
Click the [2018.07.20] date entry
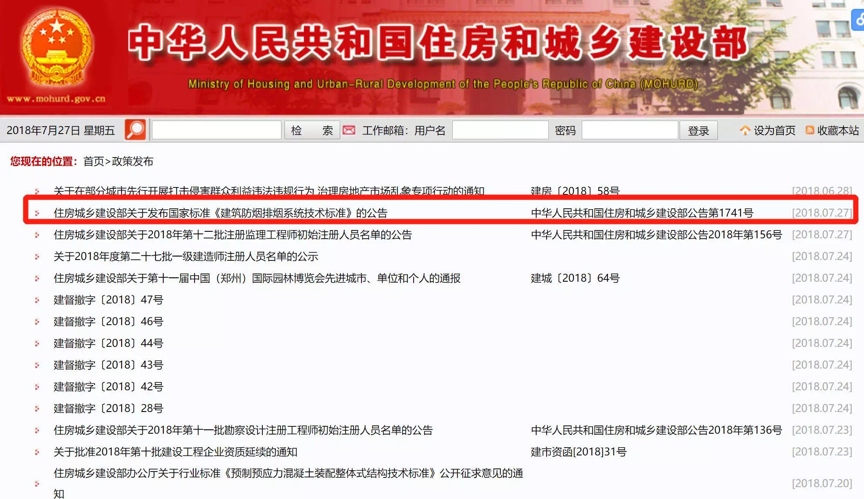click(x=822, y=483)
